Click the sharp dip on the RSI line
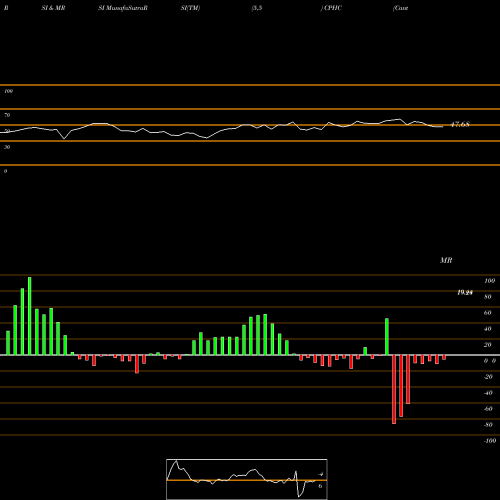Screen dimensions: 500x500 coord(64,138)
